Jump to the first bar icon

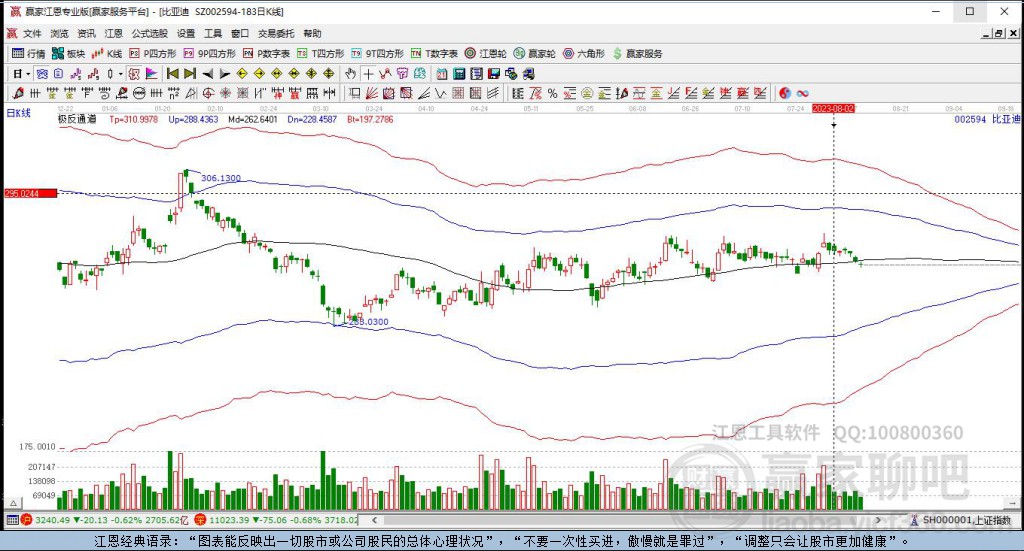172,74
